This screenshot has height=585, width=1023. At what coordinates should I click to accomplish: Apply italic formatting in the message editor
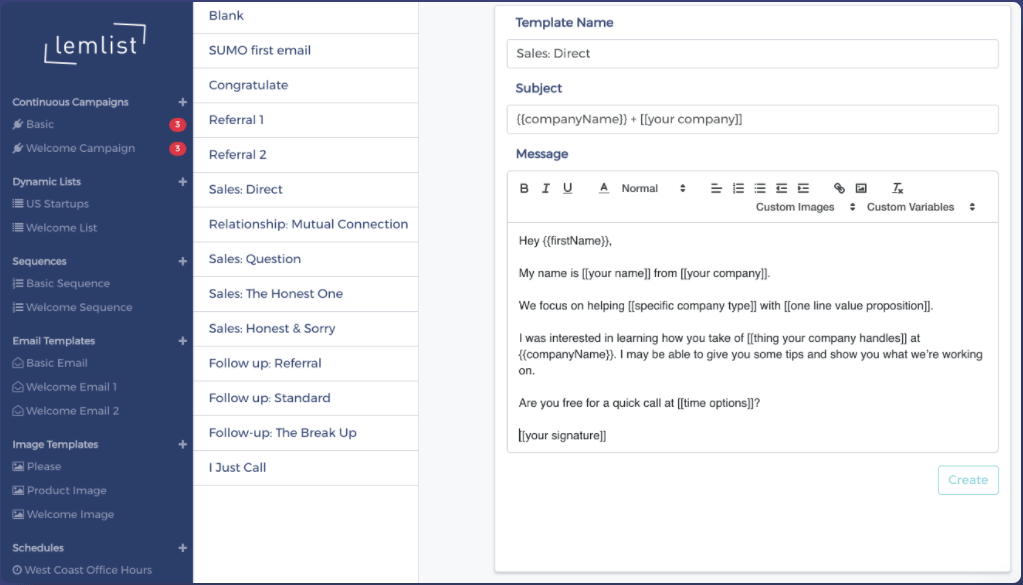546,188
